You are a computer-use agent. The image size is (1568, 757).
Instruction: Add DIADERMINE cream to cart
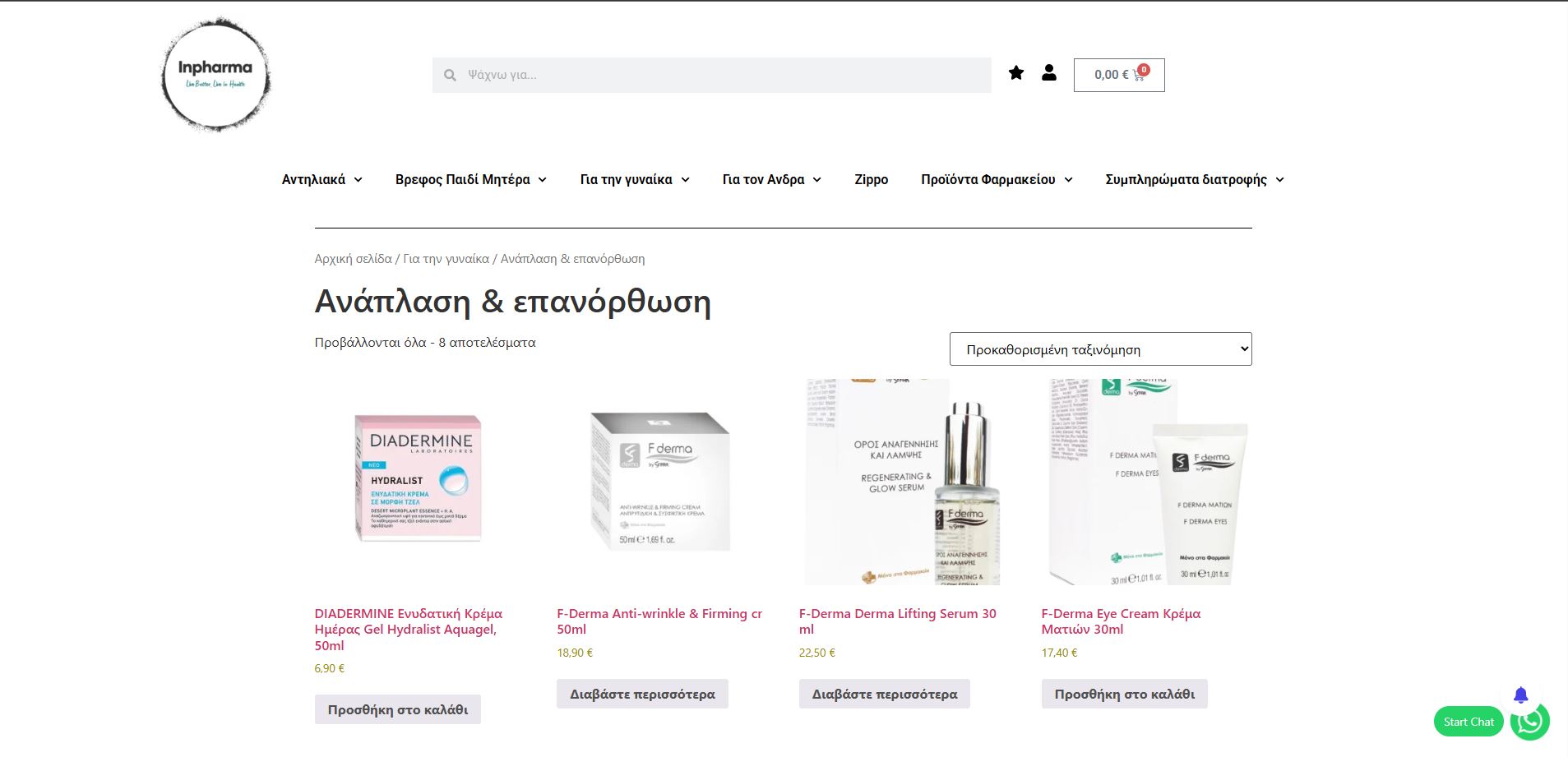point(398,709)
